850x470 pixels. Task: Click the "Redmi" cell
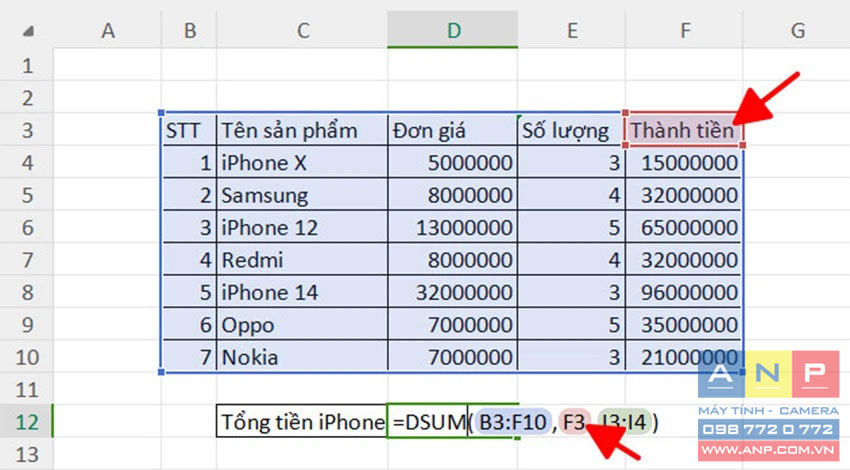pos(302,260)
